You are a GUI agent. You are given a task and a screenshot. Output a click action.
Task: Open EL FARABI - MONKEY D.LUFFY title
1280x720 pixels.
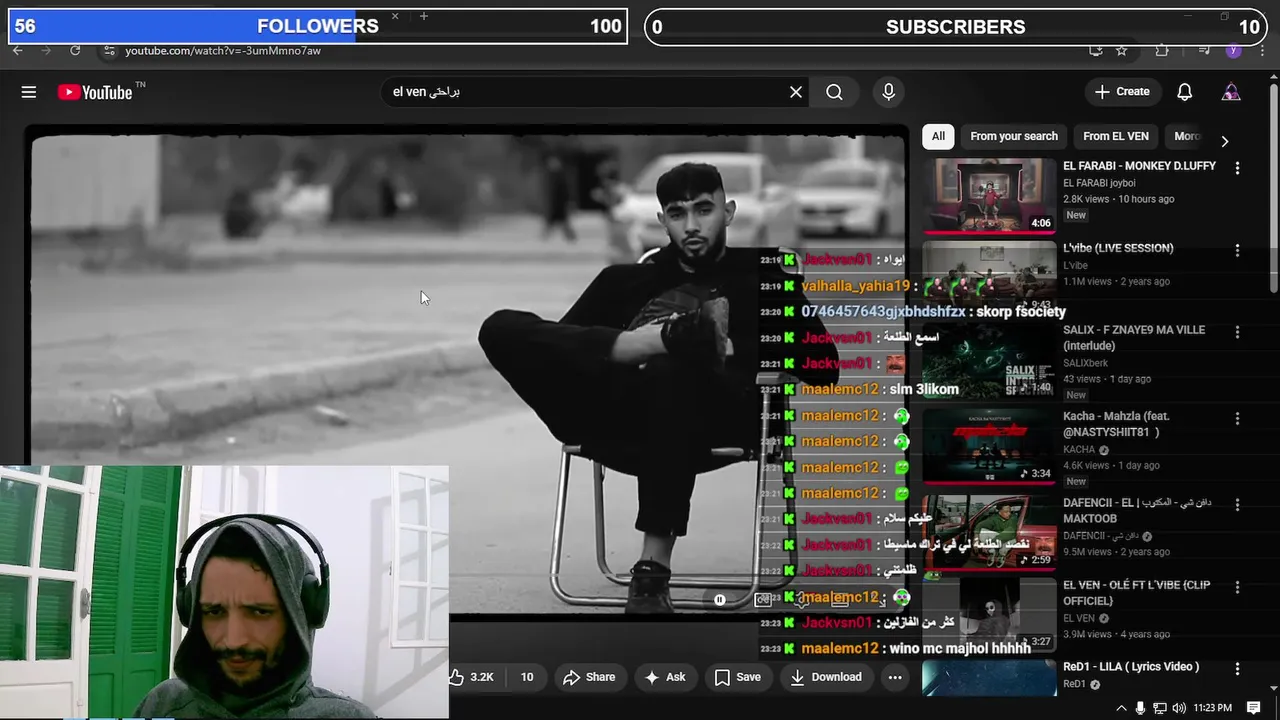(x=1139, y=166)
